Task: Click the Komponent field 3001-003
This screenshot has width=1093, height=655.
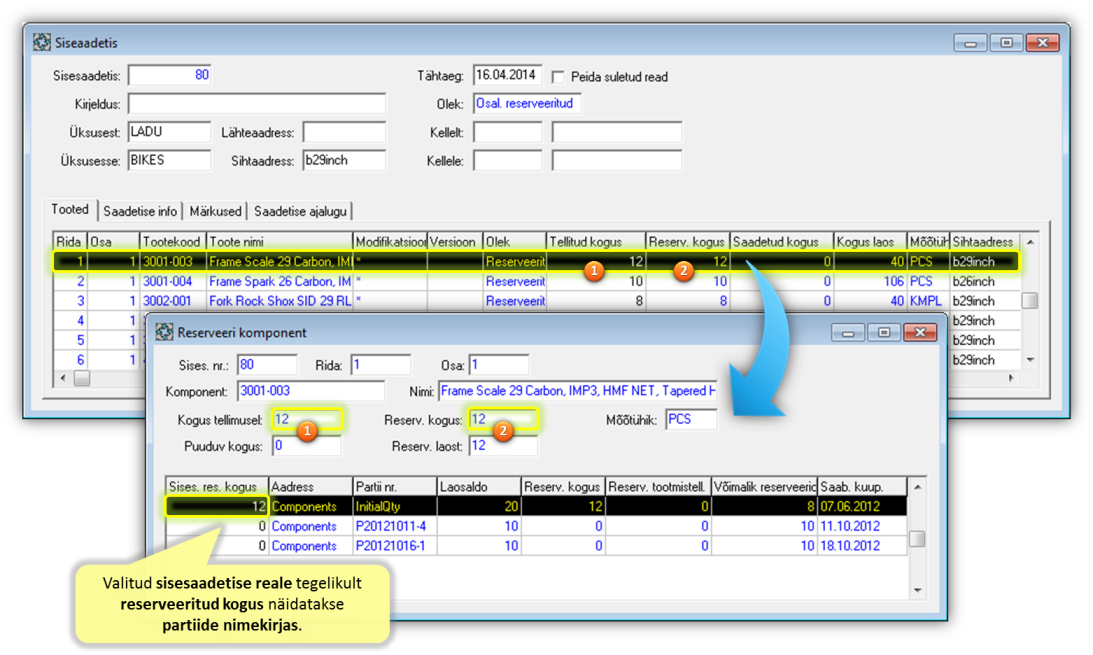Action: pos(311,391)
